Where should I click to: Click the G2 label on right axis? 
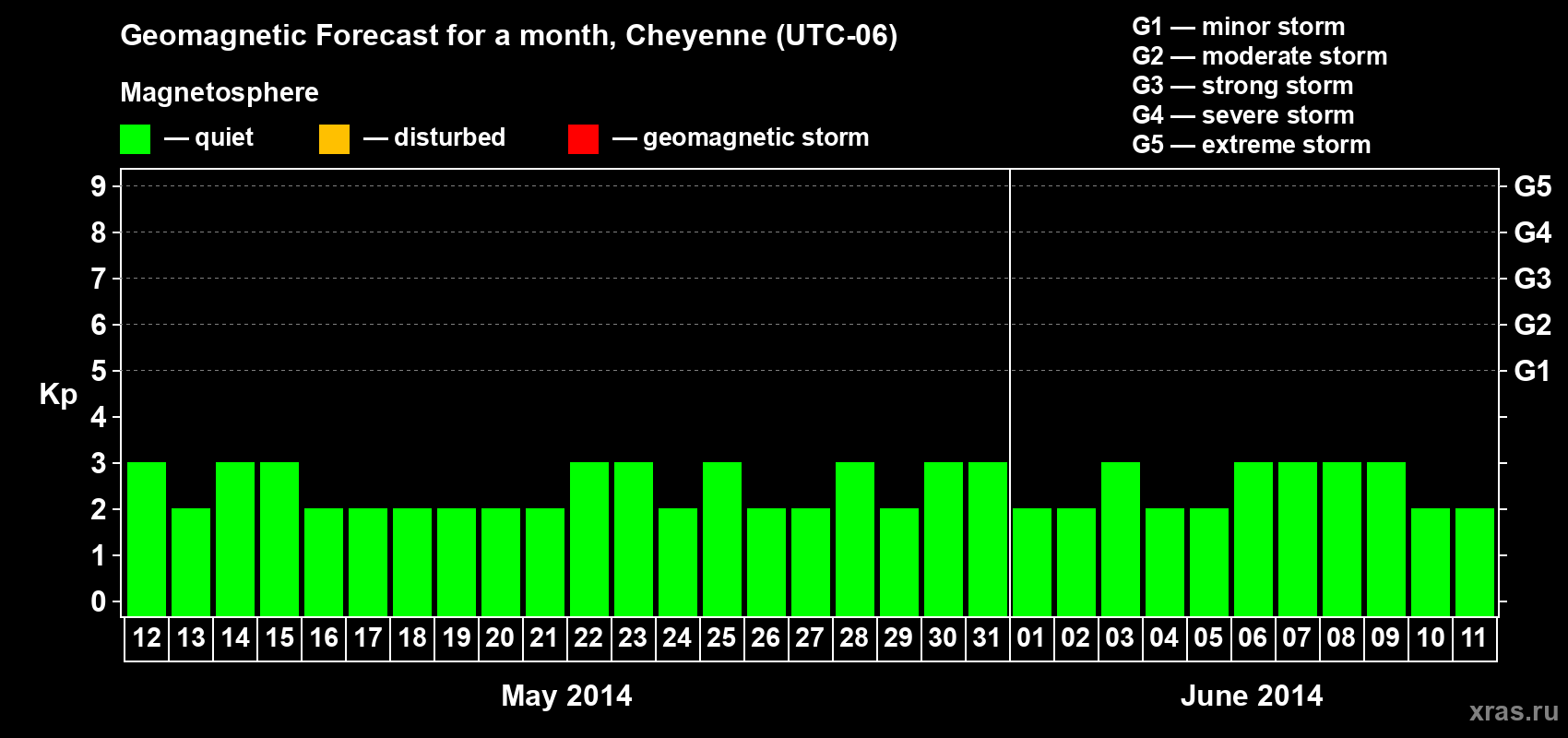[1532, 325]
